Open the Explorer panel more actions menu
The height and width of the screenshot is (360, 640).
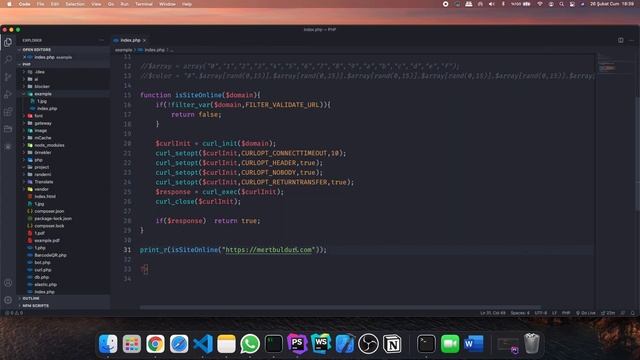coord(102,40)
